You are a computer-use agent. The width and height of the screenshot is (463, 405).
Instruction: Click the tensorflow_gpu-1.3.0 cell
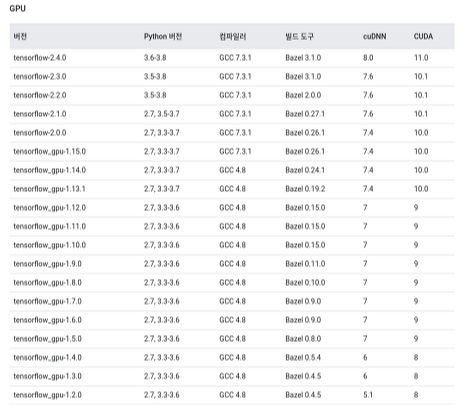[47, 376]
